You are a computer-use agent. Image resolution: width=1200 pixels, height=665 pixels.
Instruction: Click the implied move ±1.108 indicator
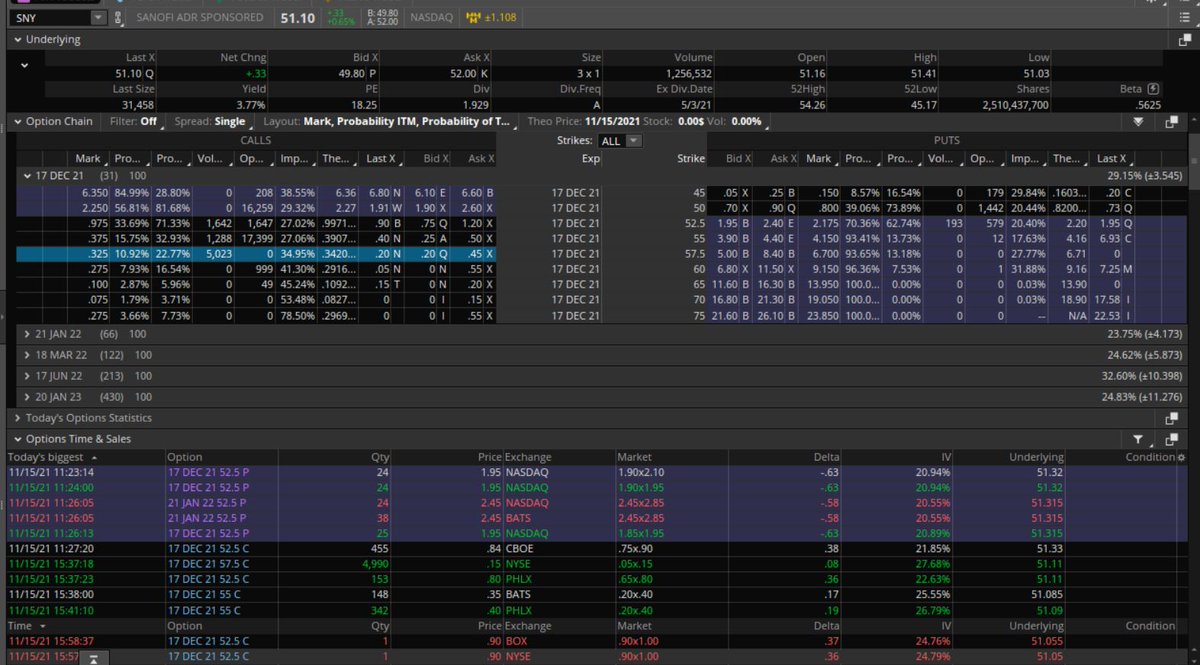(491, 18)
